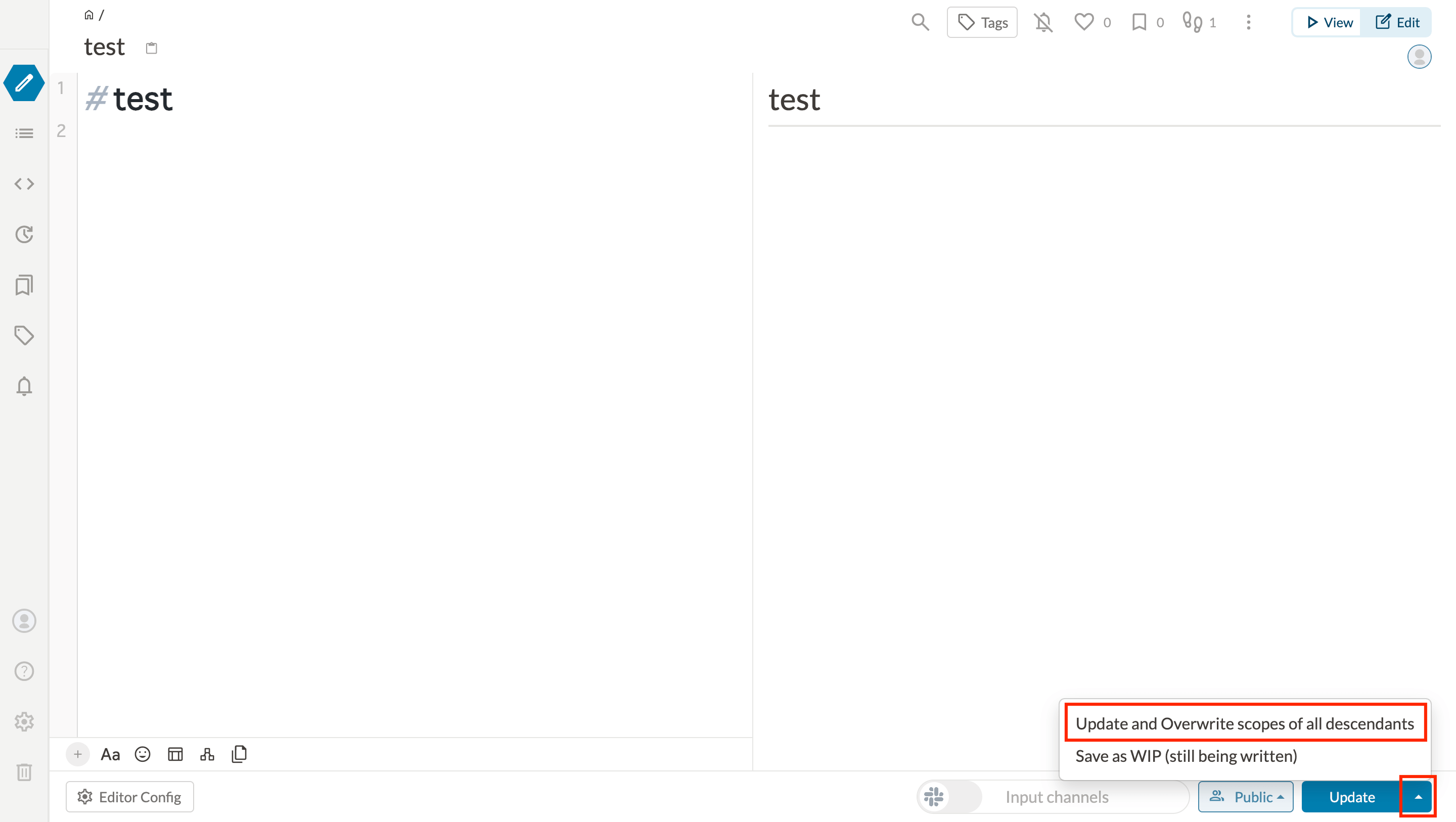
Task: Toggle the Update dropdown arrow
Action: click(x=1418, y=797)
